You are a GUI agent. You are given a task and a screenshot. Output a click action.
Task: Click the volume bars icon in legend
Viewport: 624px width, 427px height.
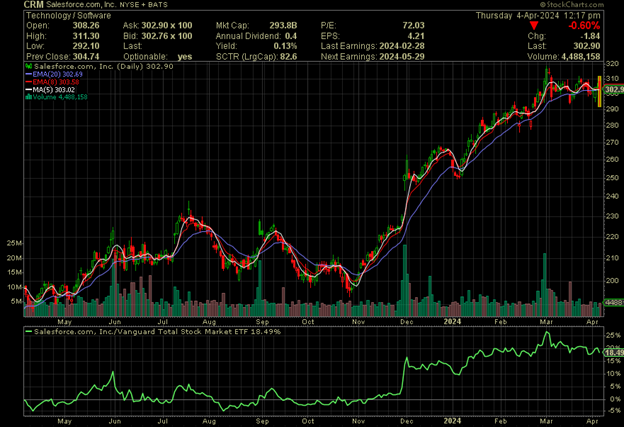(x=28, y=97)
